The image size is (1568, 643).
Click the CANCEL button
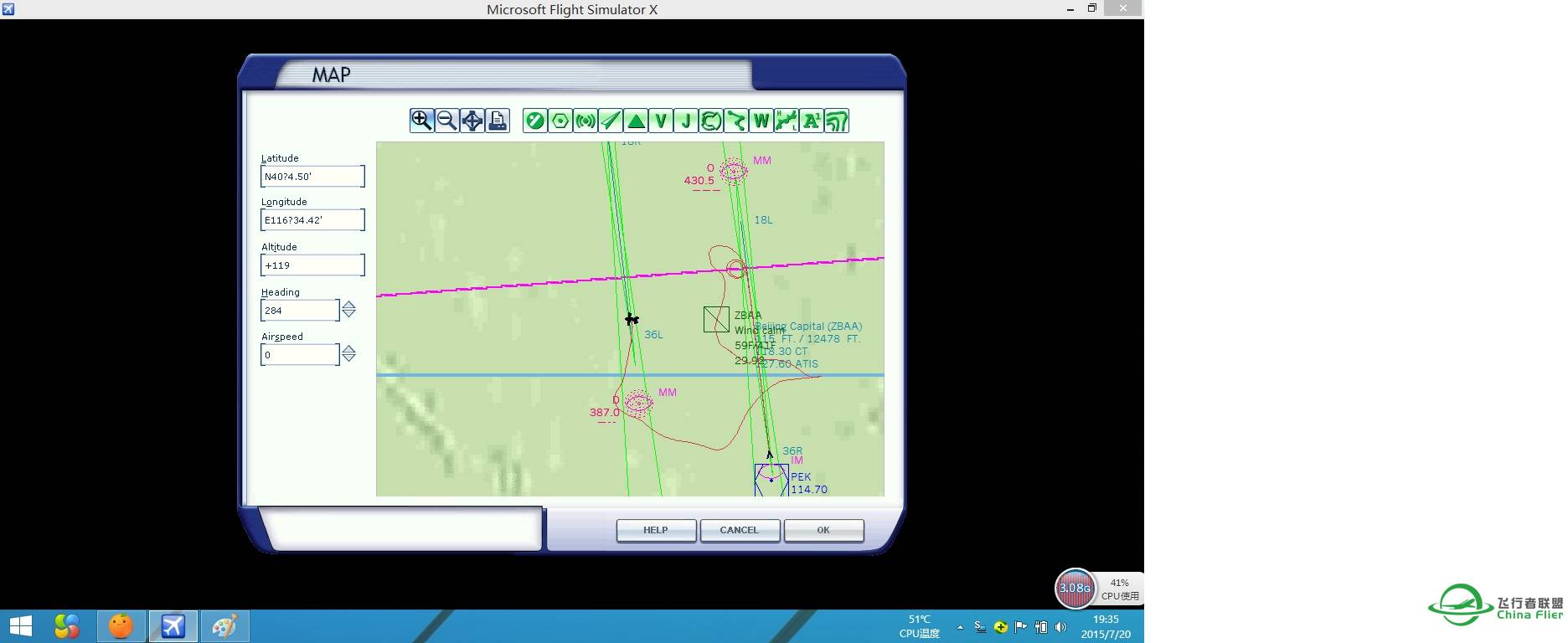(x=739, y=531)
